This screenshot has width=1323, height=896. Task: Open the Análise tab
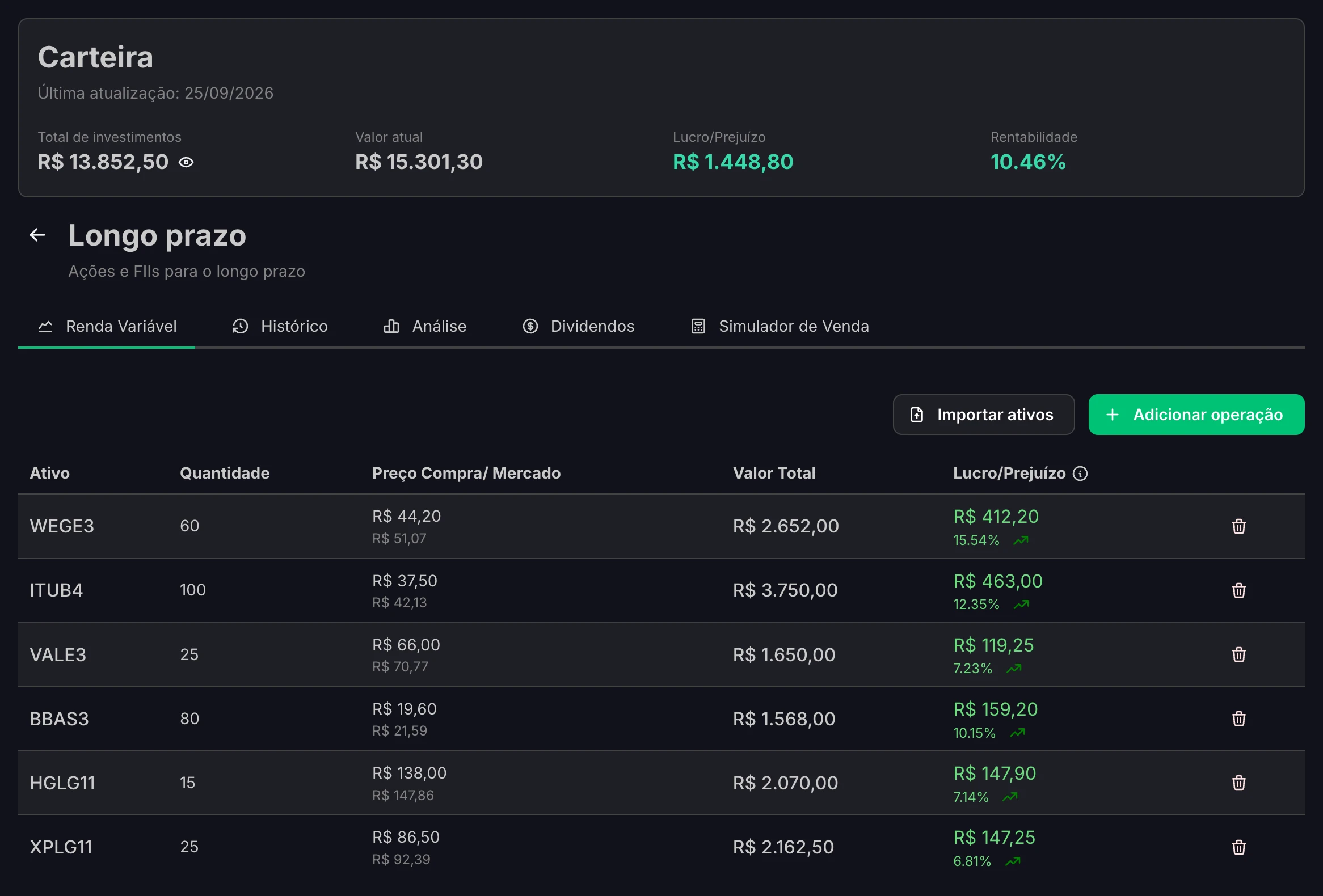(425, 327)
